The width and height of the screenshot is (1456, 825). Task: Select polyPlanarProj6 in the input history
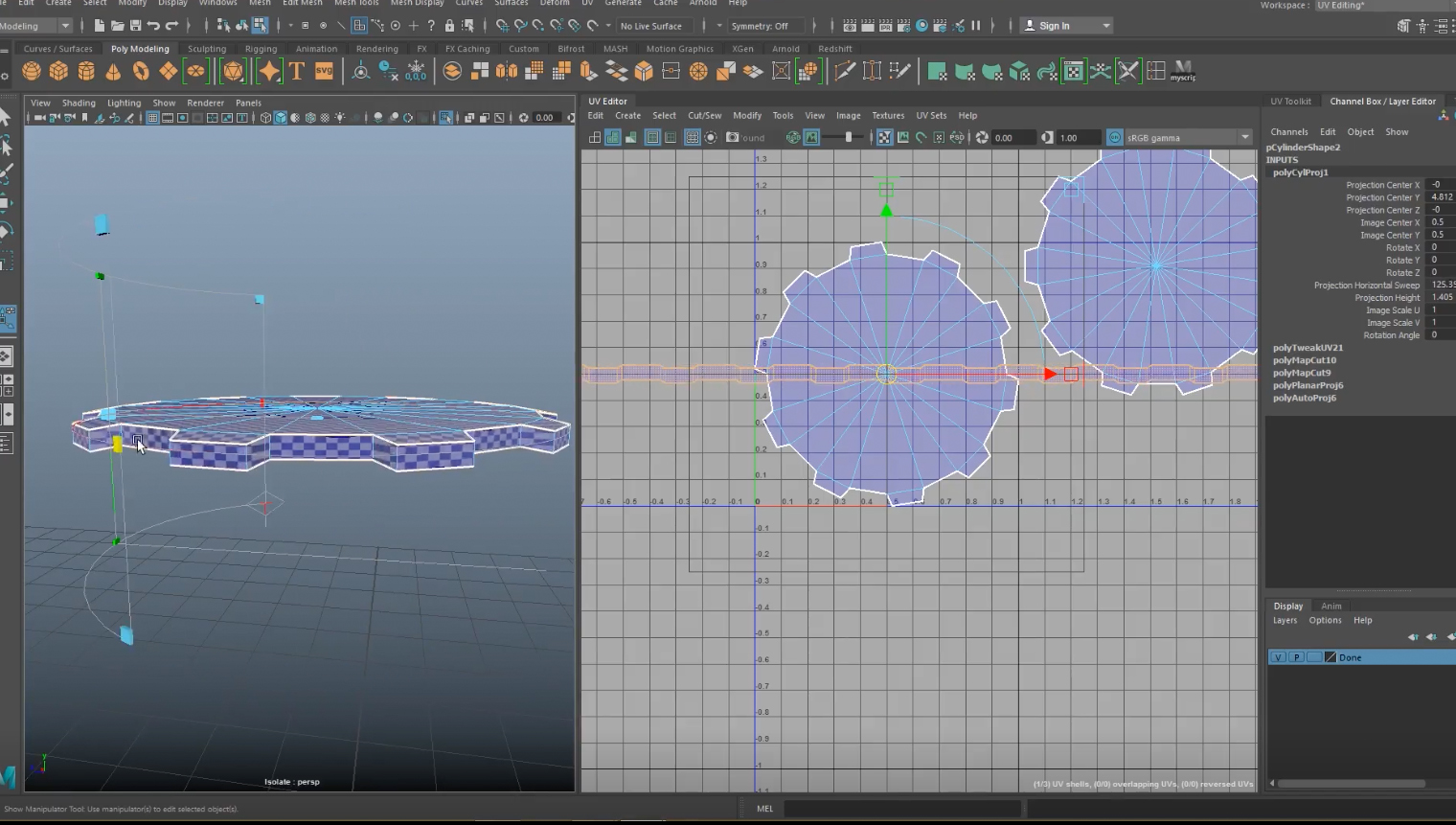pos(1308,385)
